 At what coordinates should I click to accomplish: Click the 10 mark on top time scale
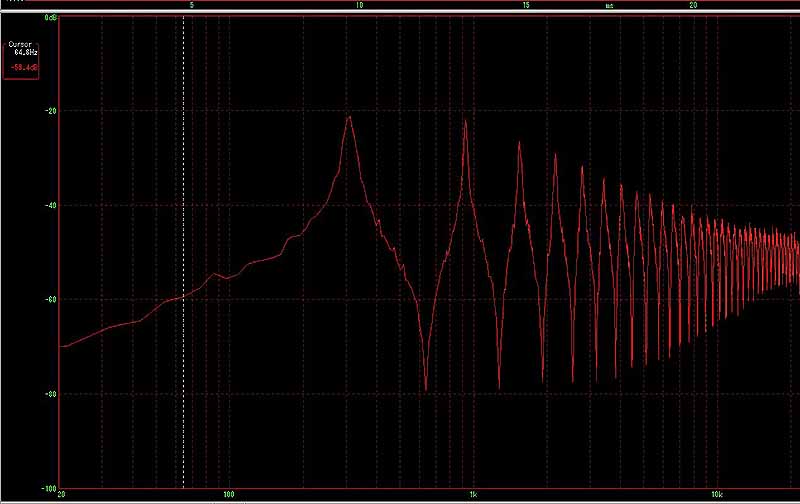tap(359, 5)
